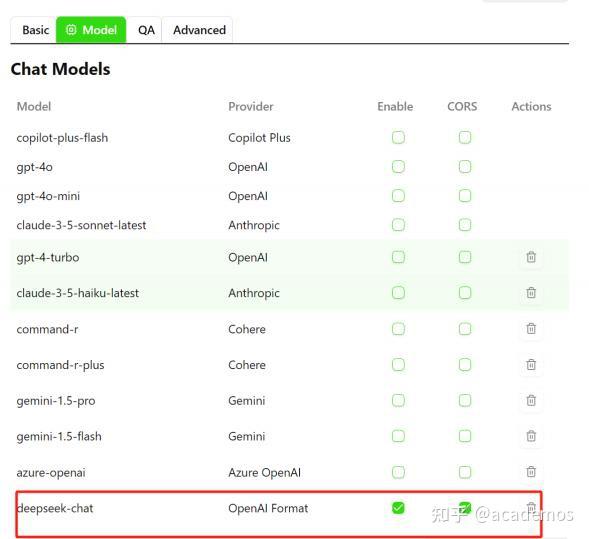Click the Provider column header
589x539 pixels.
coord(251,107)
